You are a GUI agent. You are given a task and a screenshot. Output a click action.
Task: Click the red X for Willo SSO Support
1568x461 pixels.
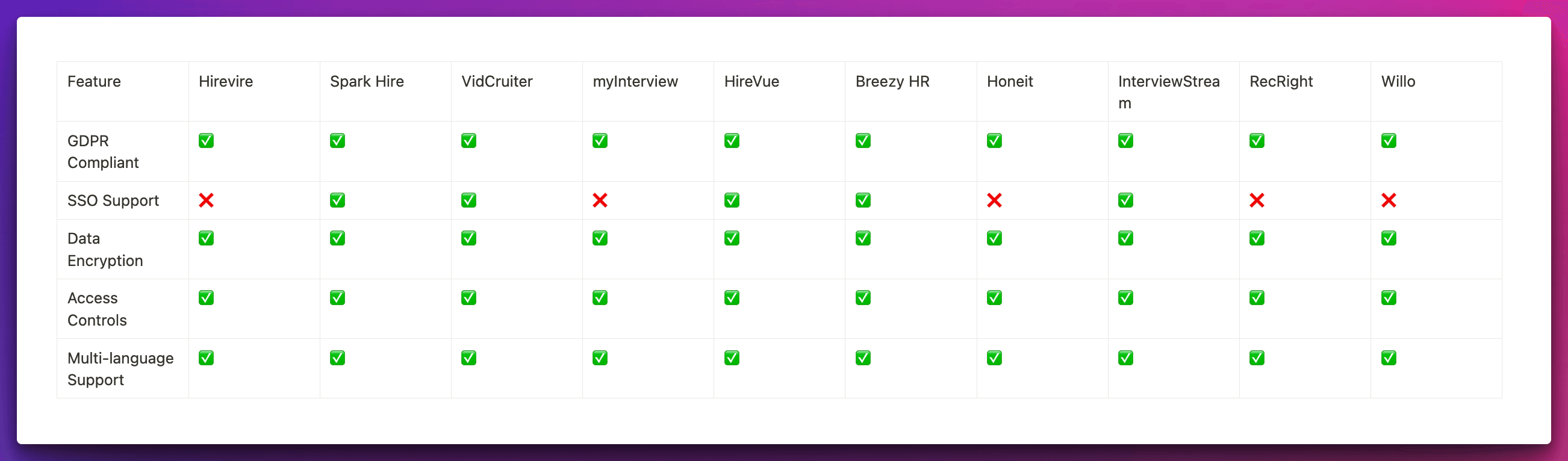tap(1388, 200)
